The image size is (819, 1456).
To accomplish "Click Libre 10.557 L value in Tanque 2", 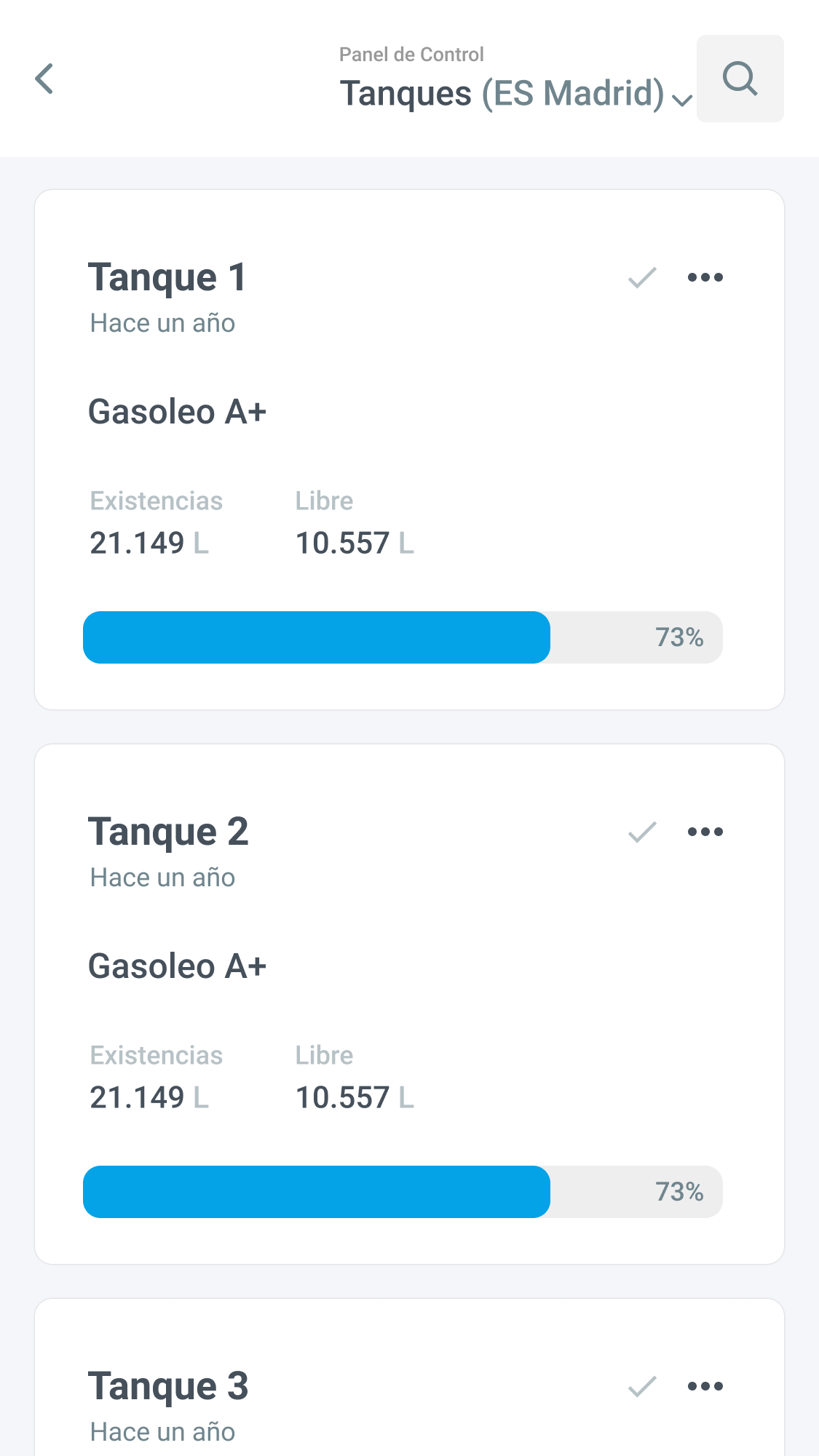I will (355, 1097).
